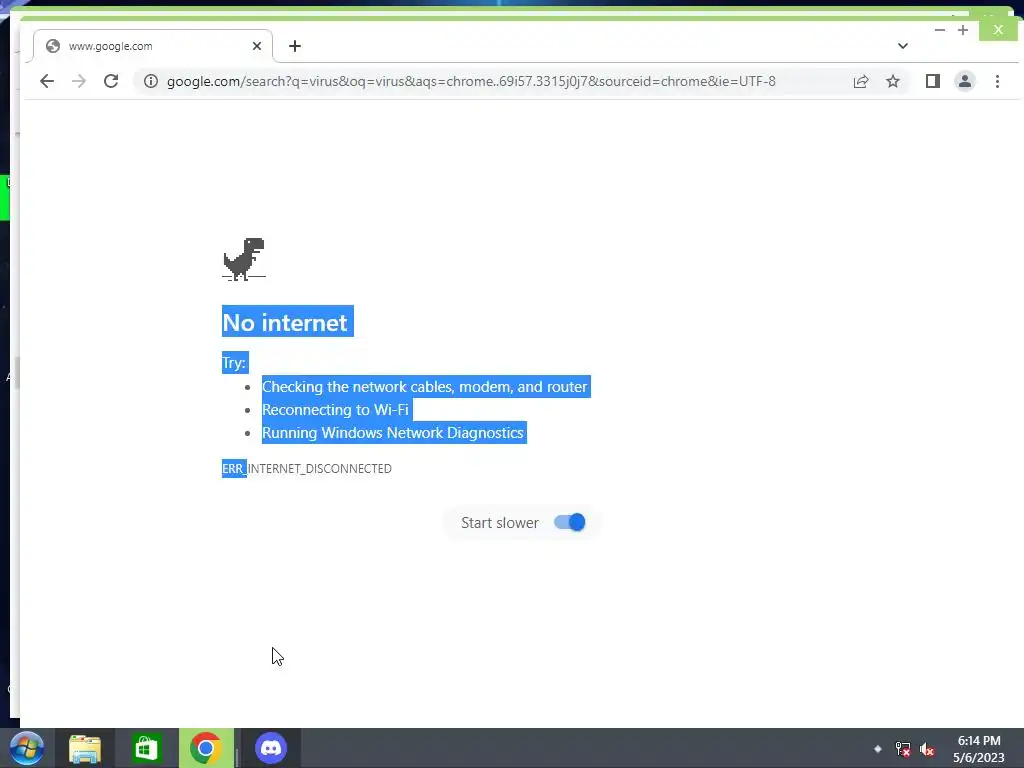Open Discord from the taskbar
The width and height of the screenshot is (1024, 768).
pyautogui.click(x=271, y=748)
